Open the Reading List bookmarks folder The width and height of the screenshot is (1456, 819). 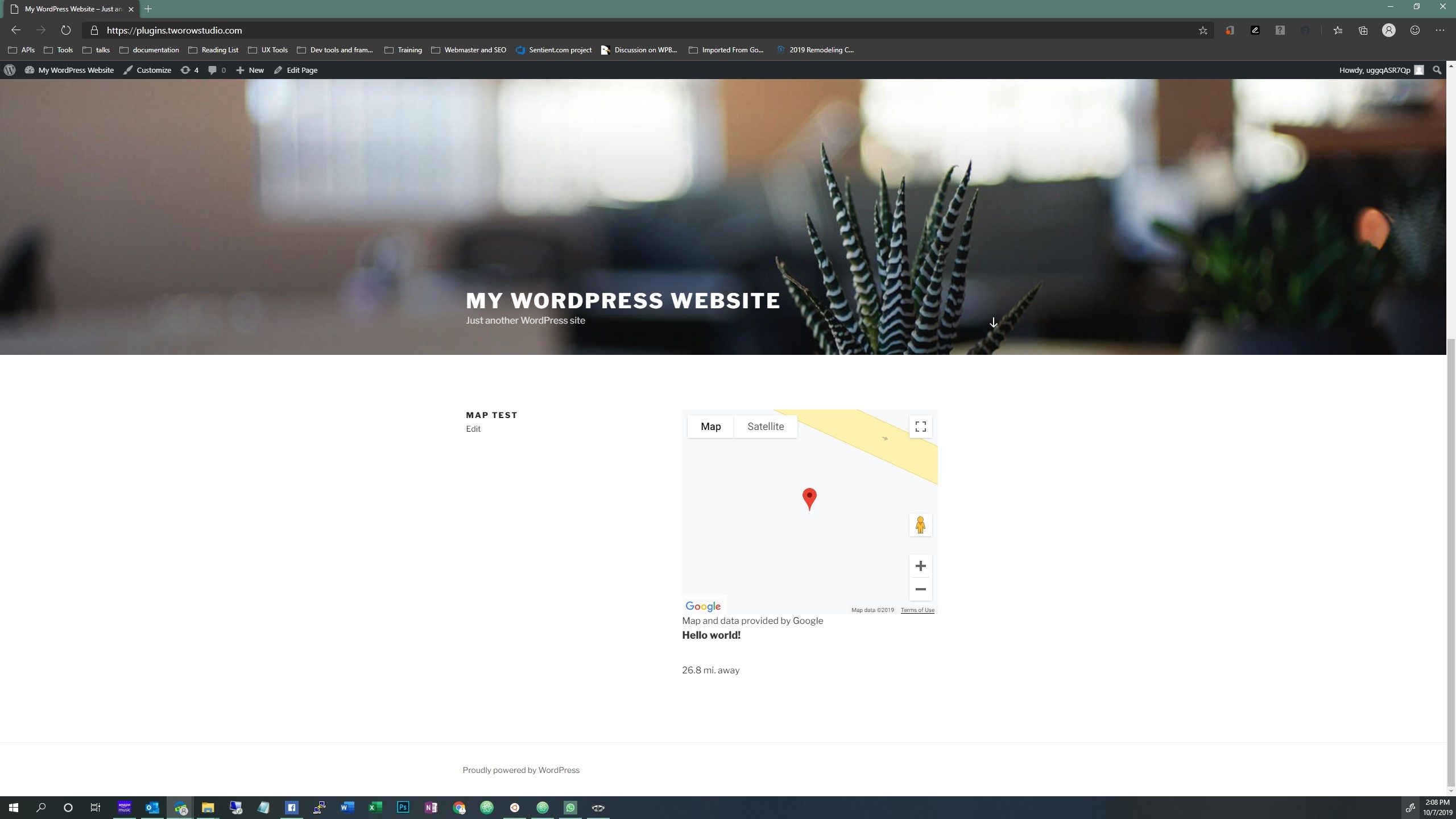click(x=213, y=50)
